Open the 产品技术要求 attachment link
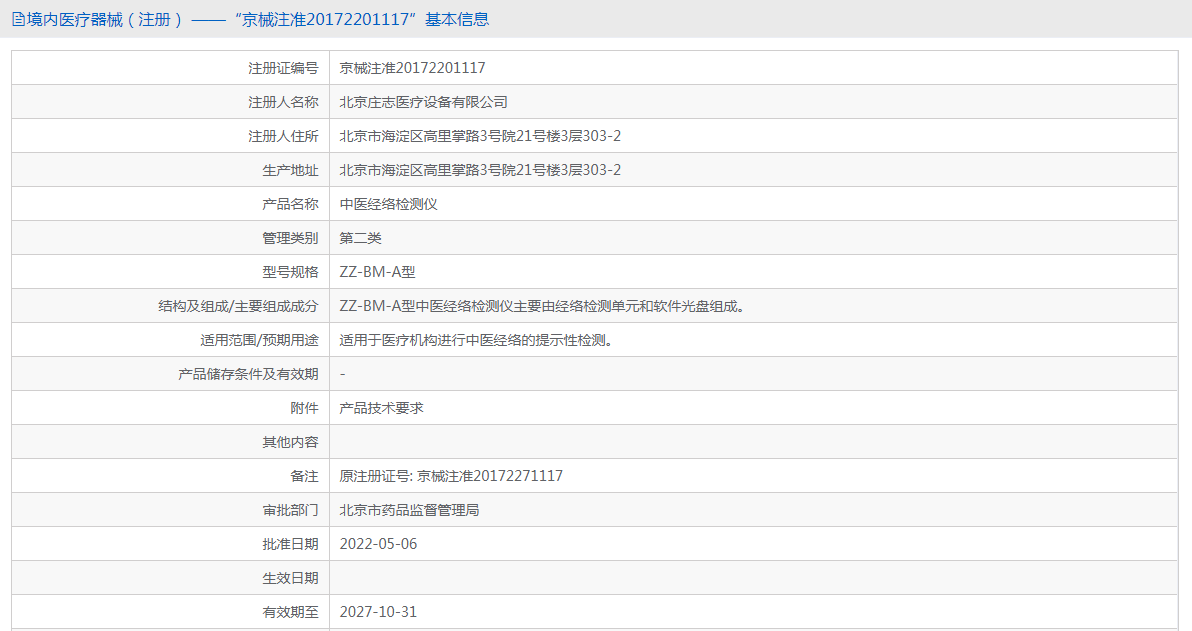 coord(382,408)
